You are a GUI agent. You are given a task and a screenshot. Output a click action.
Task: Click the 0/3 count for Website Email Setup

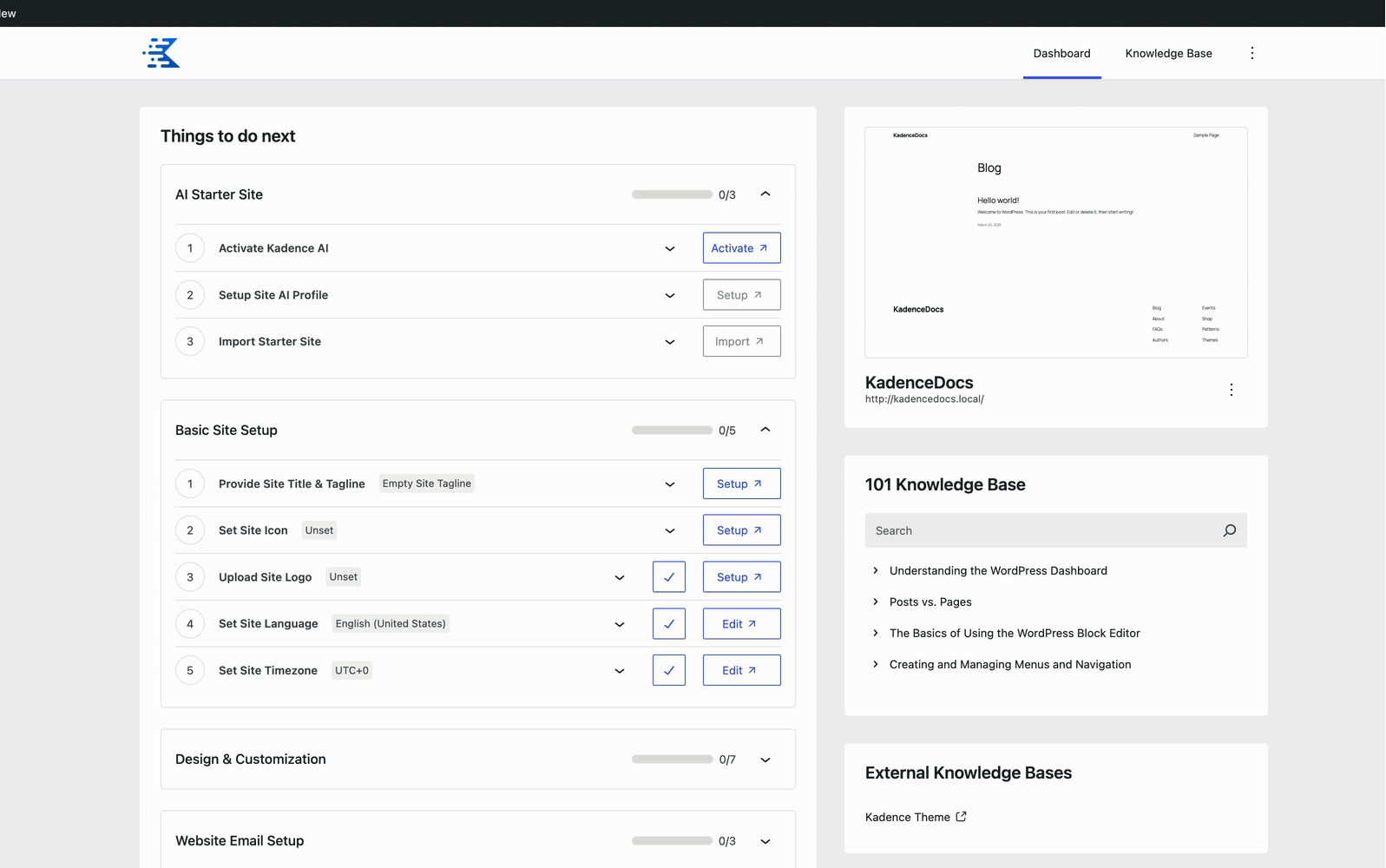[x=727, y=841]
